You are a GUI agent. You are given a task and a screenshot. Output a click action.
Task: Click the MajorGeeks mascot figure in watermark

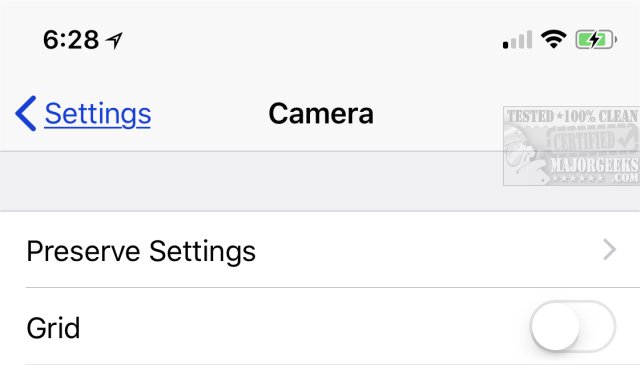pyautogui.click(x=524, y=153)
